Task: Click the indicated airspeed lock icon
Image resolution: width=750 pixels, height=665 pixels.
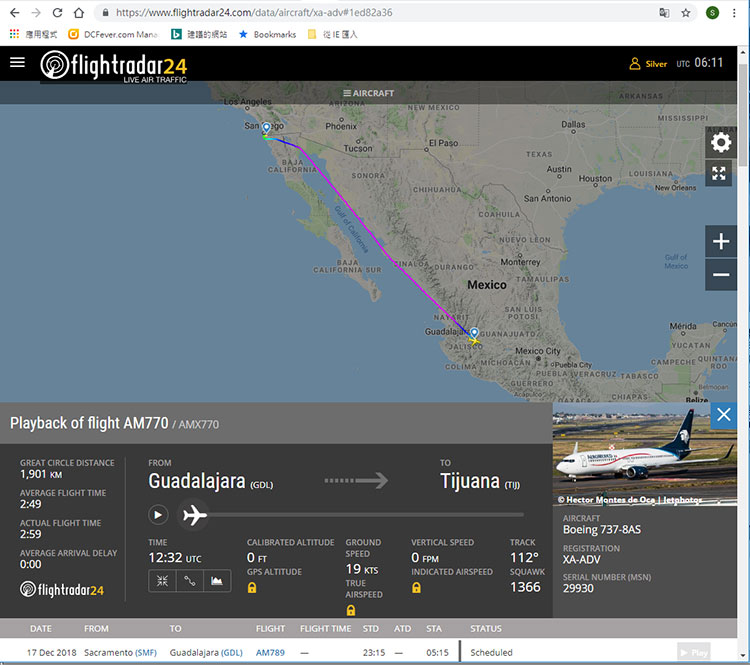Action: coord(417,587)
